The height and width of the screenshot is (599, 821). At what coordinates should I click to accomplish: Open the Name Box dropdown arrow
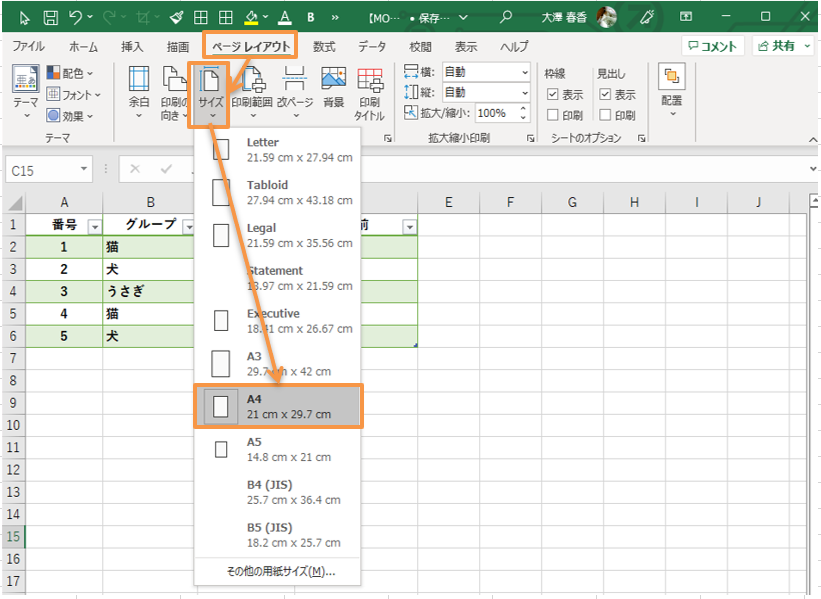(x=83, y=169)
